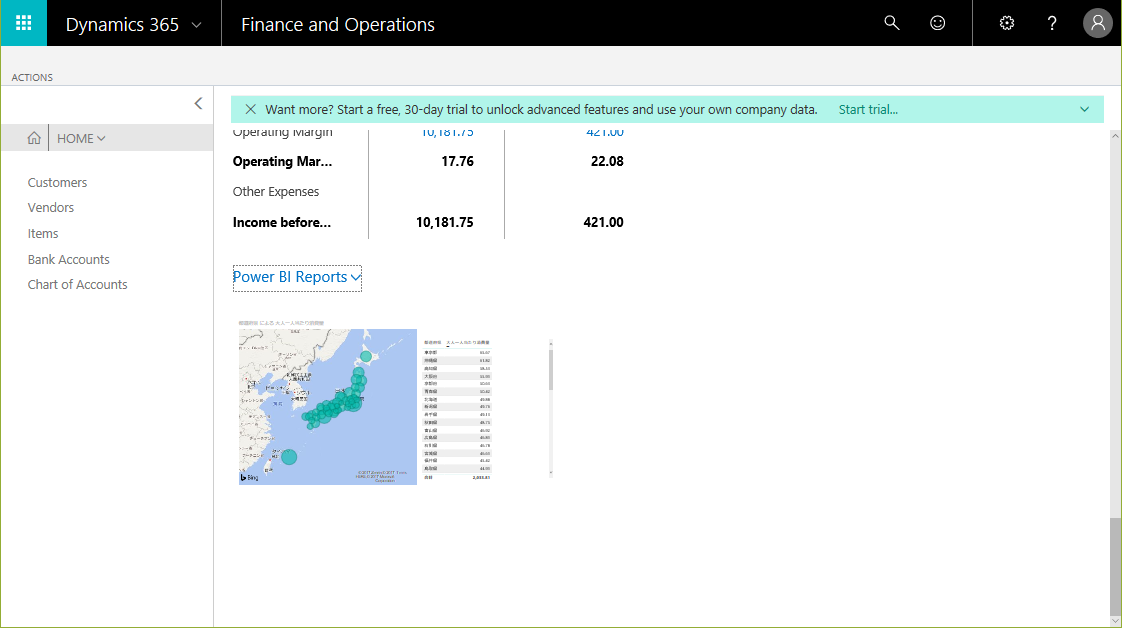Open Chart of Accounts

coord(77,284)
